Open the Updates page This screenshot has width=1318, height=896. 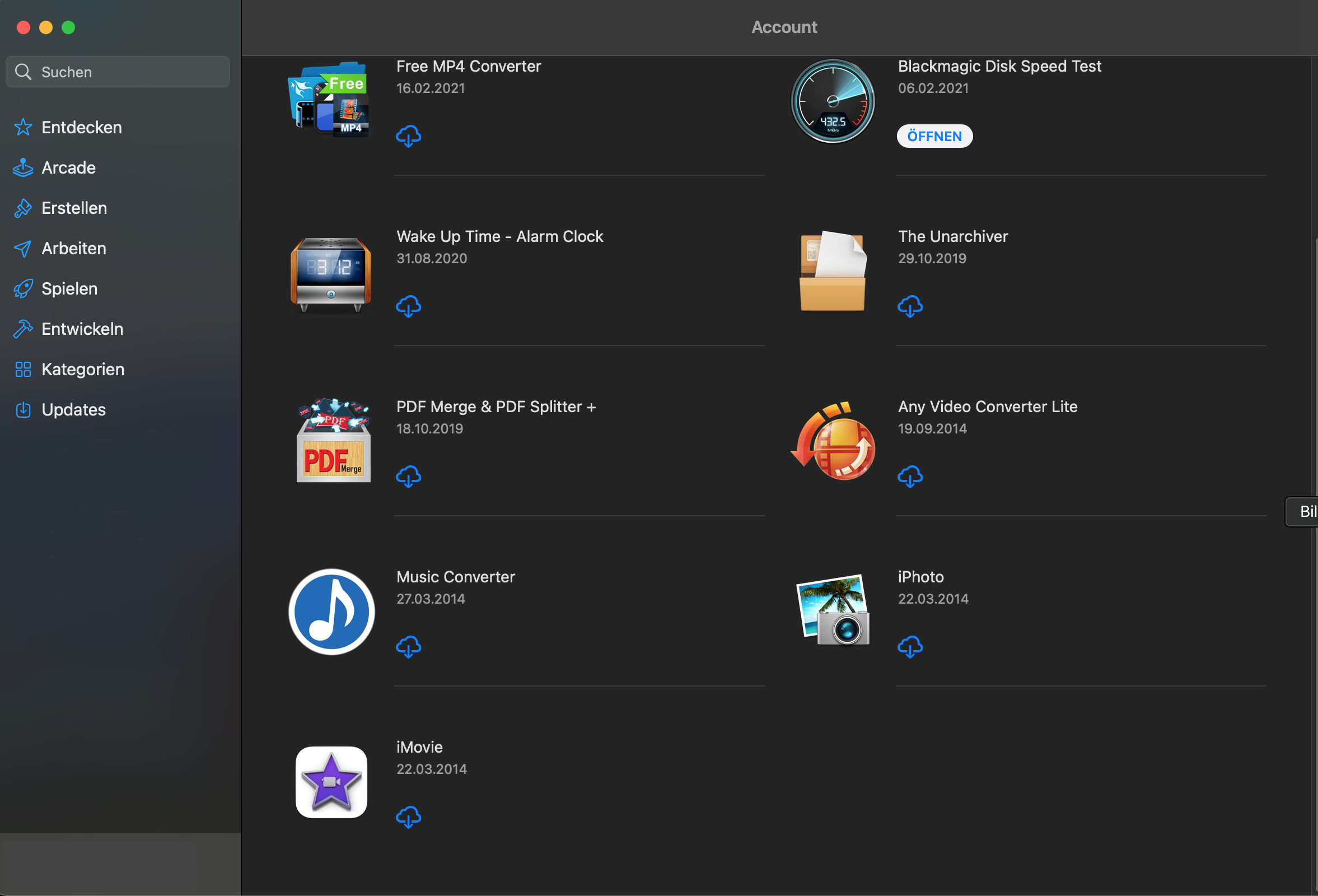point(73,409)
